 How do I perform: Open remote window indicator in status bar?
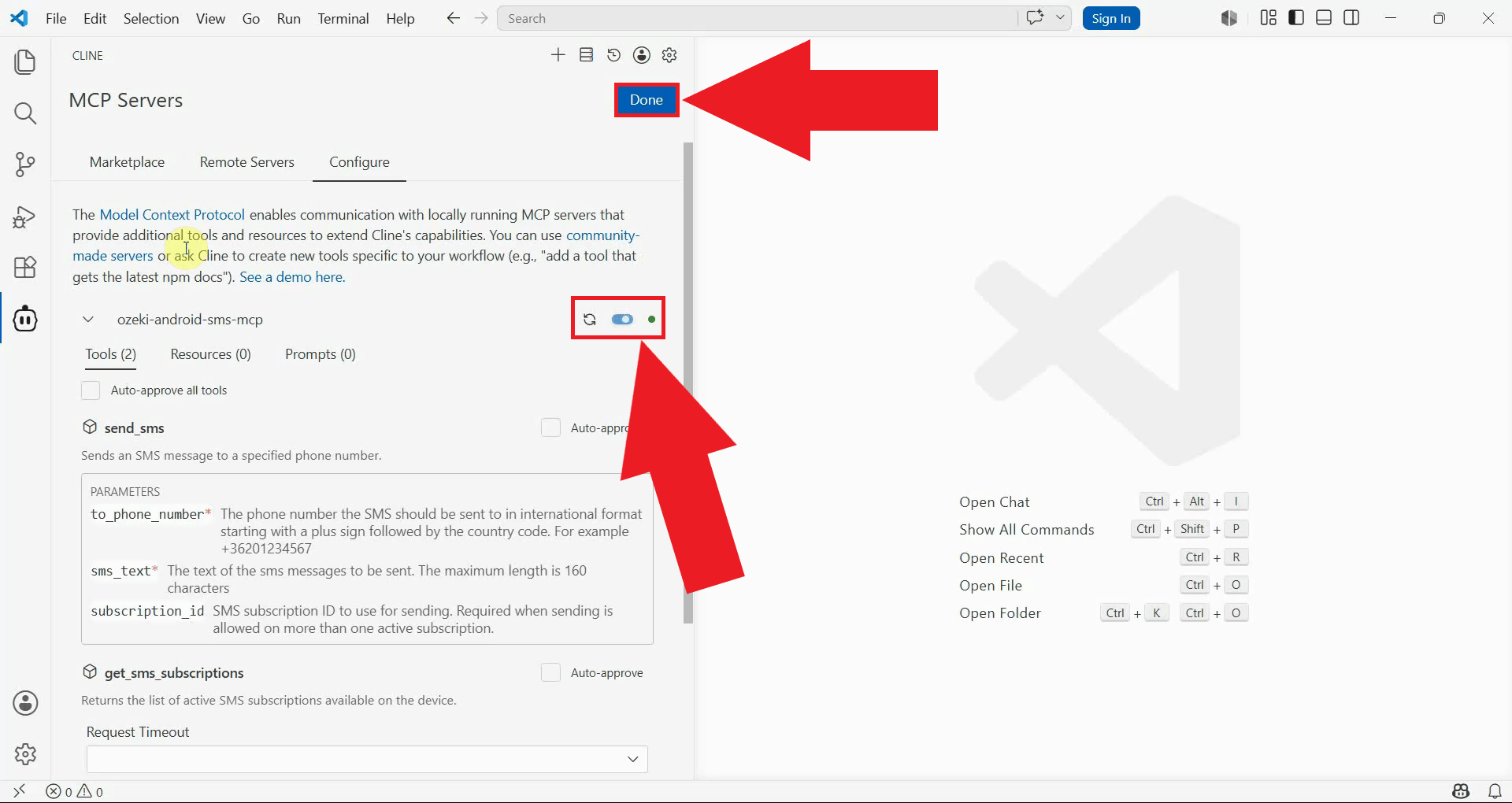click(x=20, y=791)
